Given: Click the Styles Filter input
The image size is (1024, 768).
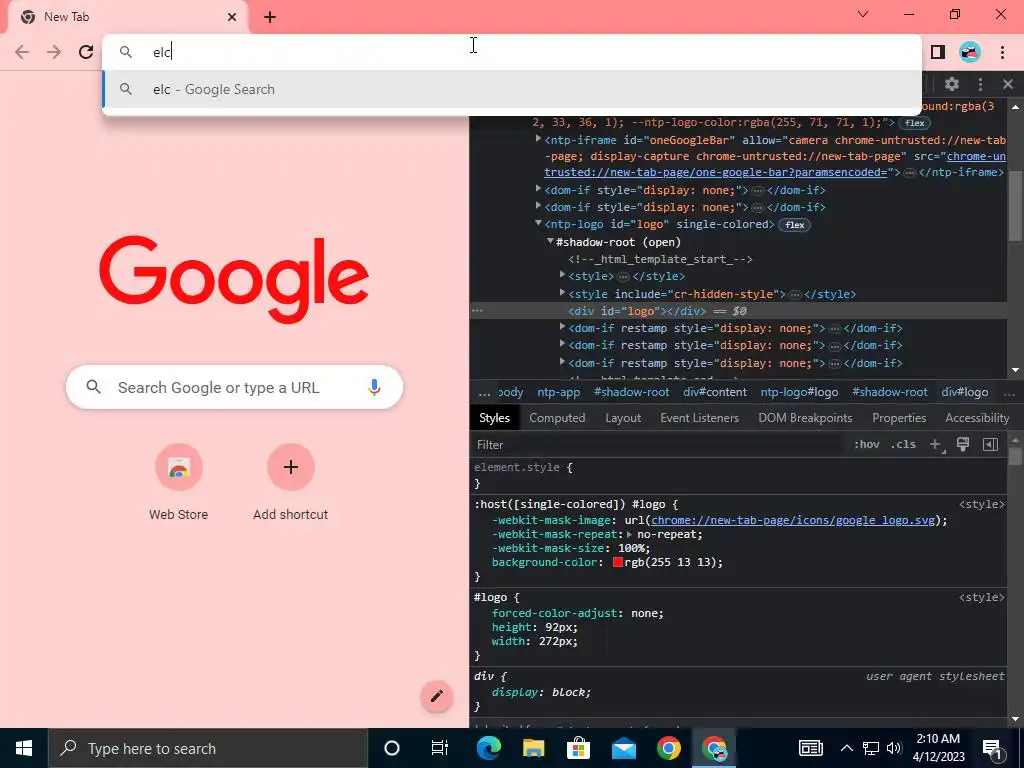Looking at the screenshot, I should coord(656,445).
